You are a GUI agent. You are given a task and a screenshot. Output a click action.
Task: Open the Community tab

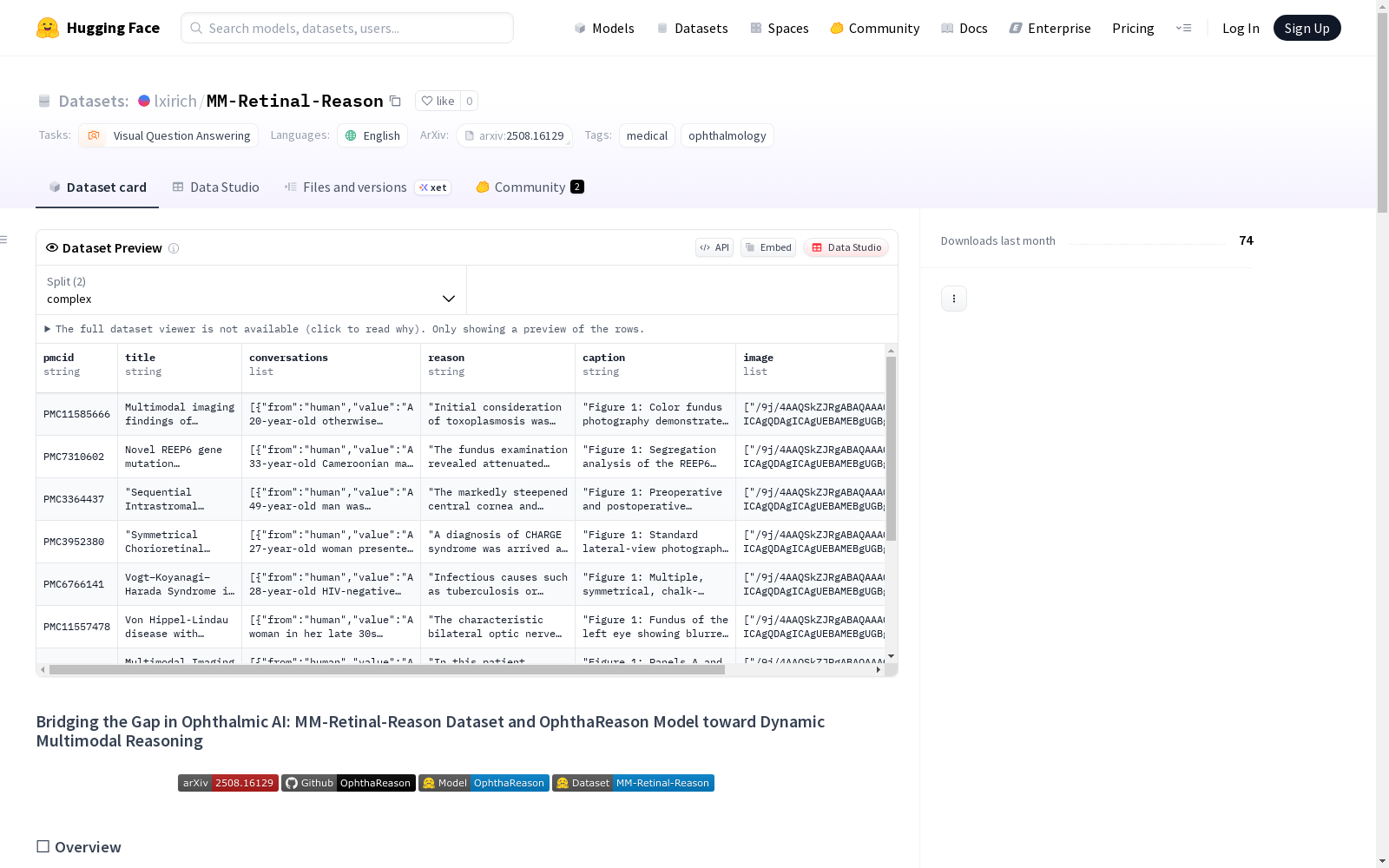pos(530,187)
